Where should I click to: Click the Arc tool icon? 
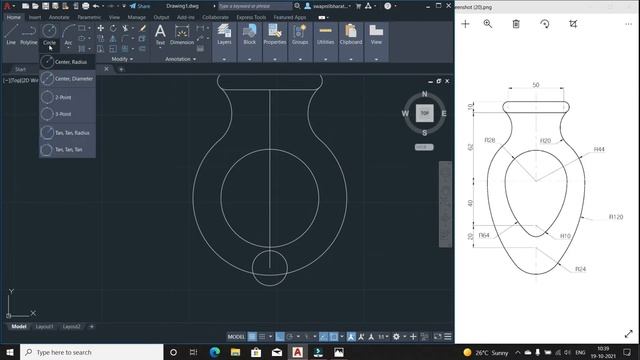(69, 31)
